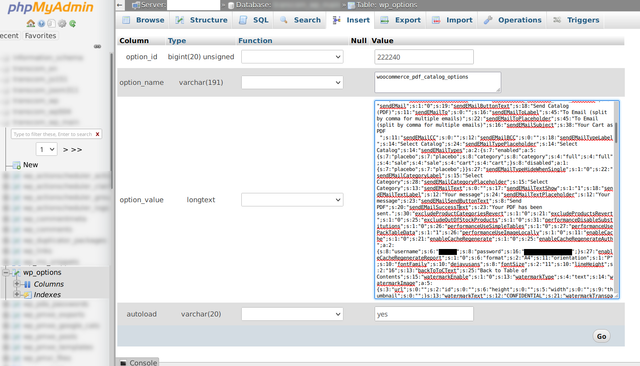Screen dimensions: 640x366
Task: Click the Type column header link
Action: coord(177,41)
